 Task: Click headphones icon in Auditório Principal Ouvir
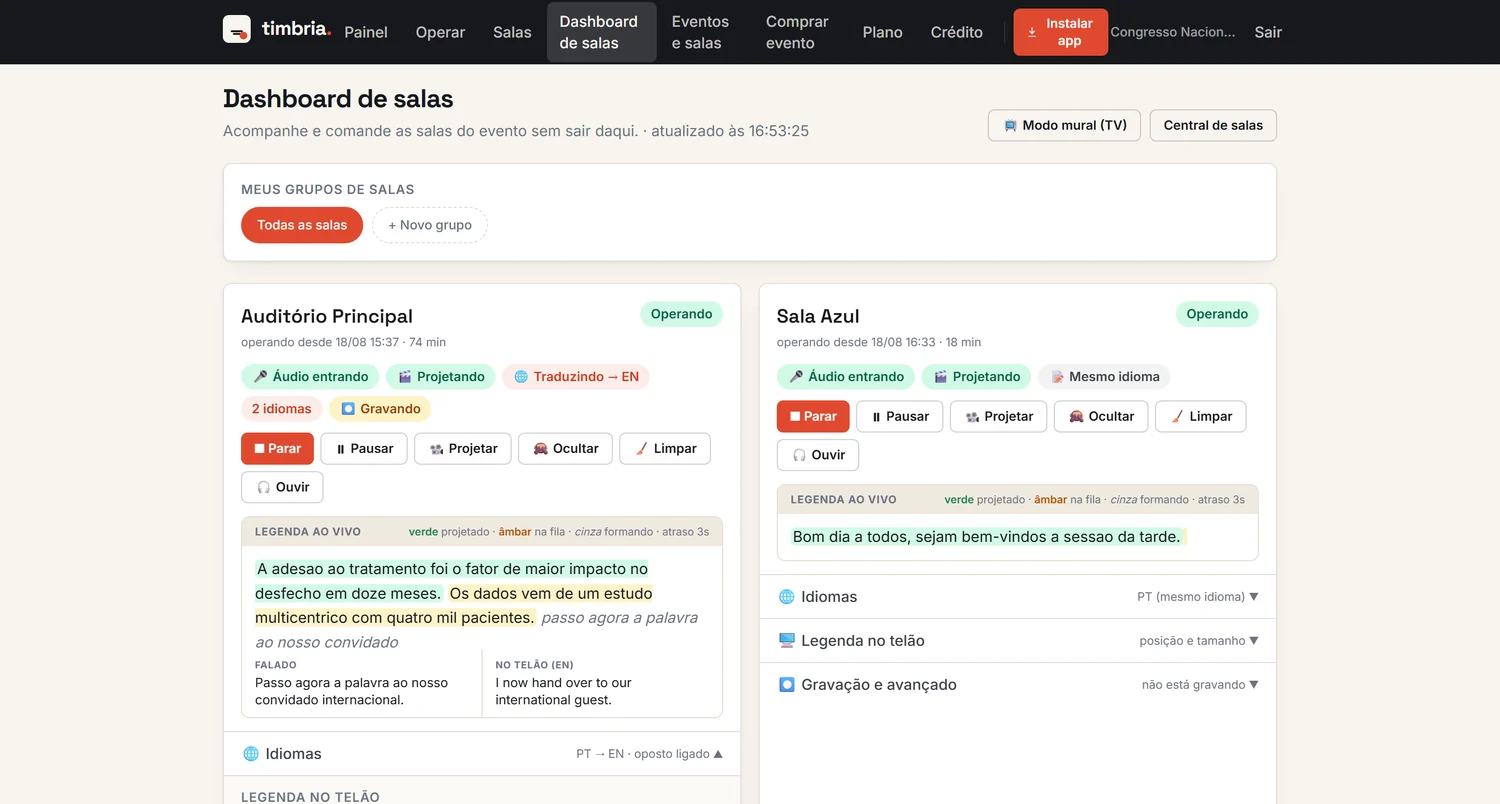[x=263, y=487]
